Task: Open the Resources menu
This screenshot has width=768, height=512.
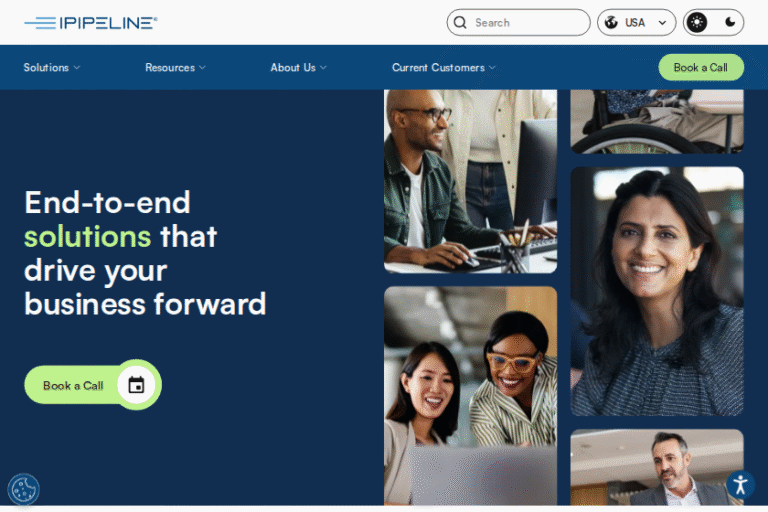Action: pos(175,68)
